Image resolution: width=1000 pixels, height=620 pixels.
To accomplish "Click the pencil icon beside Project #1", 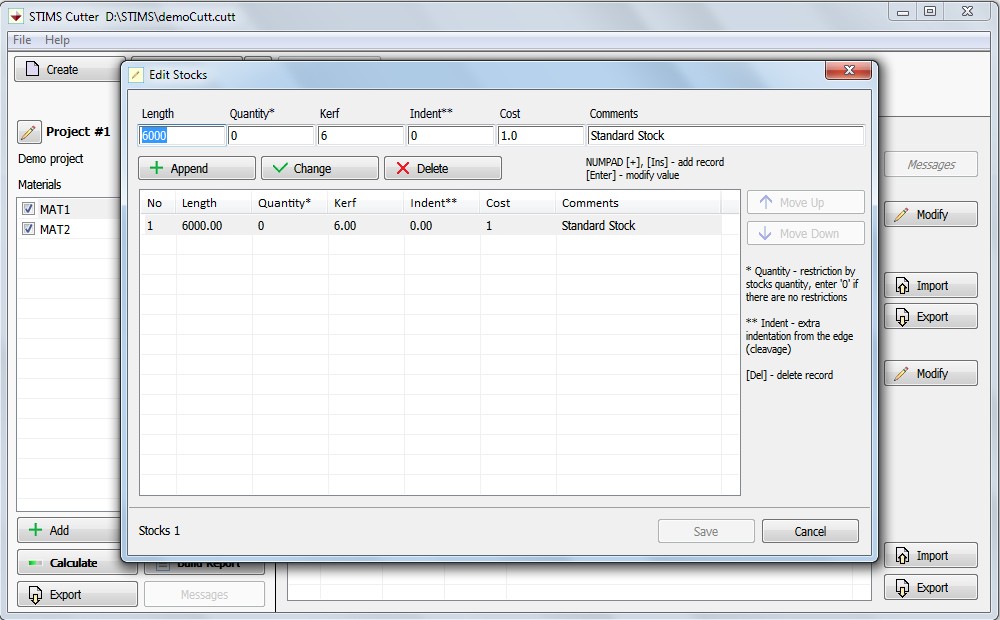I will (29, 132).
